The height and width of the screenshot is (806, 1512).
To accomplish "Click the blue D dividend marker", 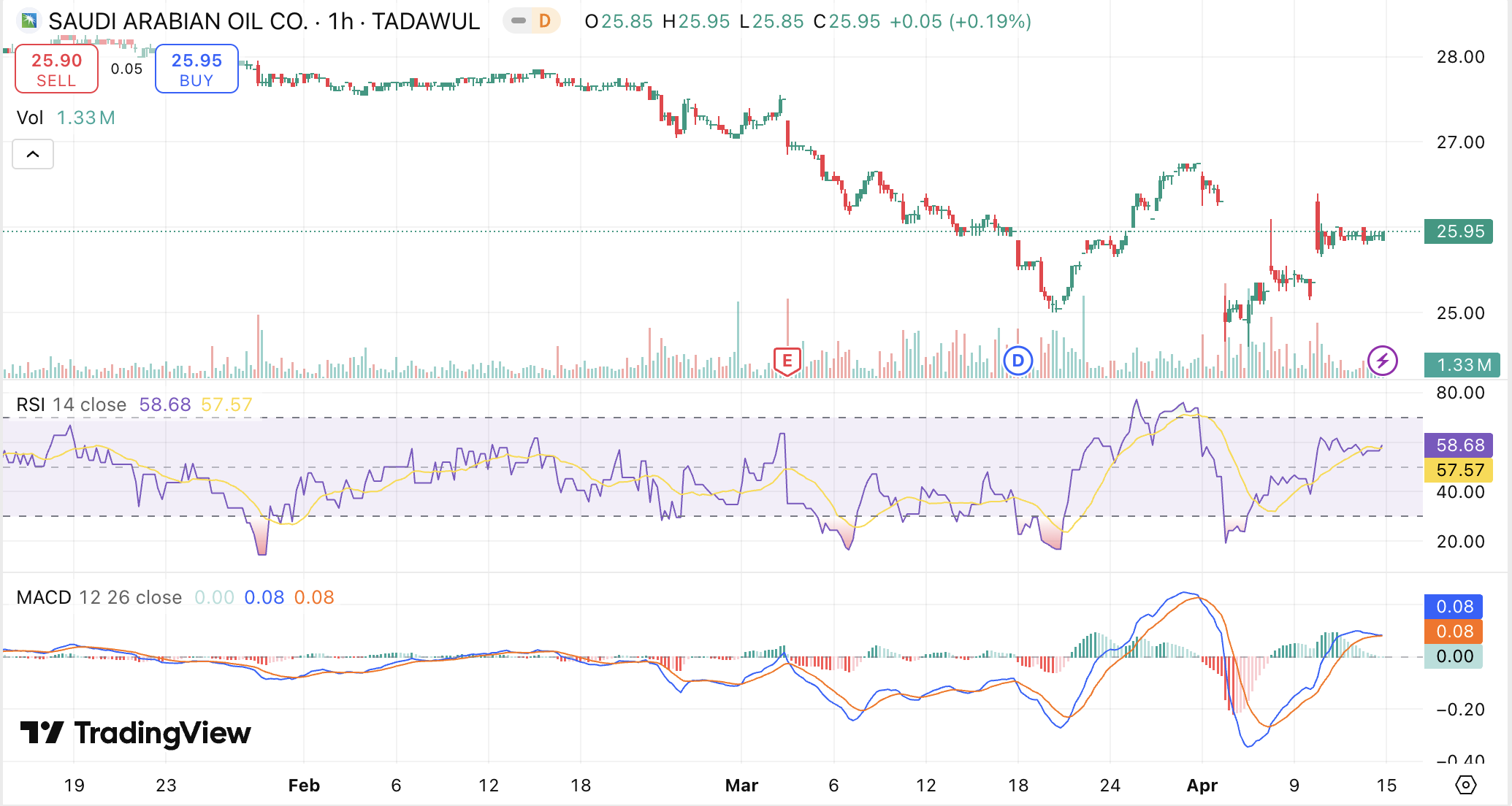I will click(1017, 361).
